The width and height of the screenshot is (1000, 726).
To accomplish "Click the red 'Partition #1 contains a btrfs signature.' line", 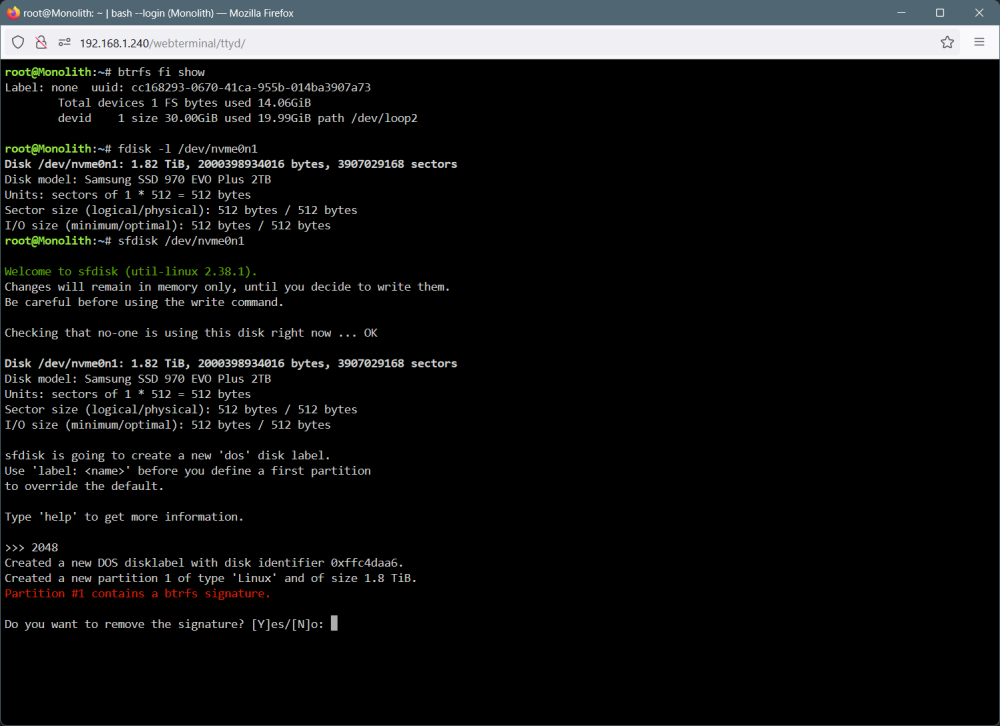I will (x=137, y=593).
